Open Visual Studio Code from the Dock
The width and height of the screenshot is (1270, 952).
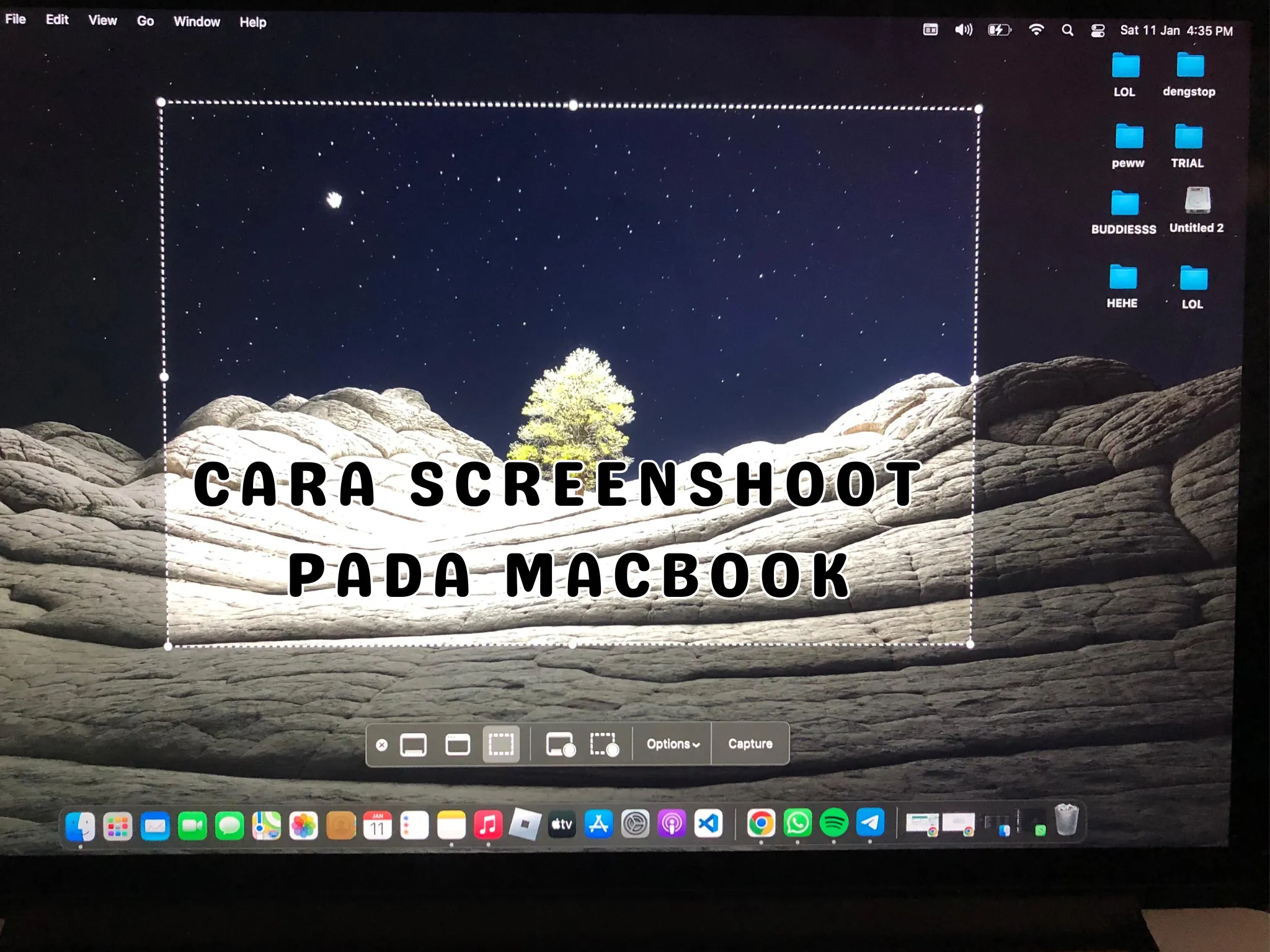708,824
